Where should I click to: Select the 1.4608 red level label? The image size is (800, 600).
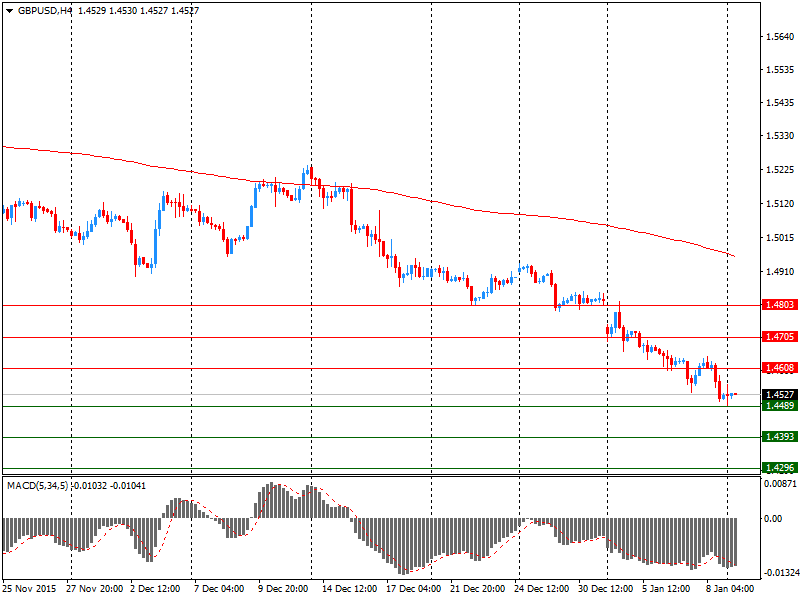click(780, 367)
